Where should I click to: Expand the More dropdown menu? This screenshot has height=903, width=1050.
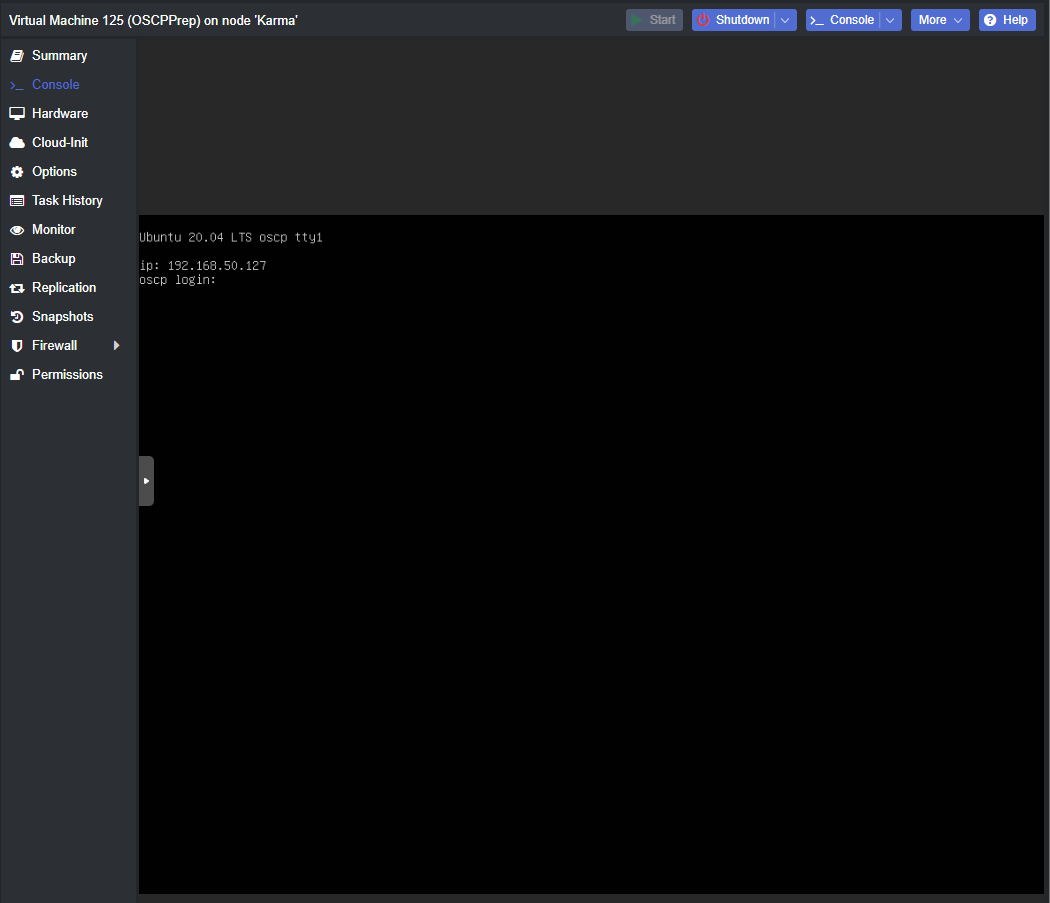[x=940, y=20]
